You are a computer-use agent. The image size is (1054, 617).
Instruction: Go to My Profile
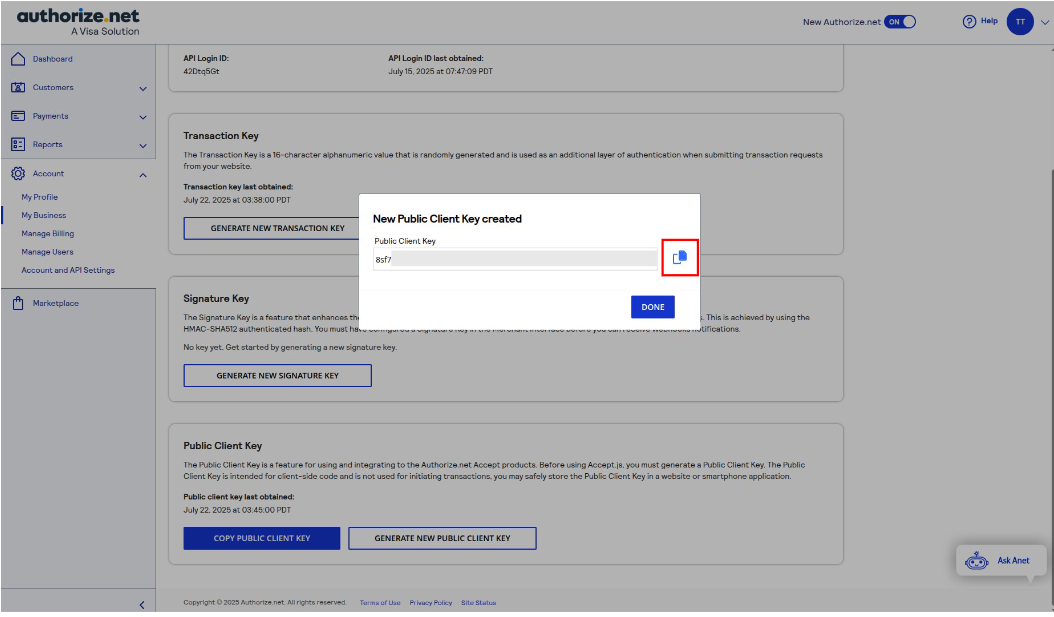pyautogui.click(x=40, y=197)
